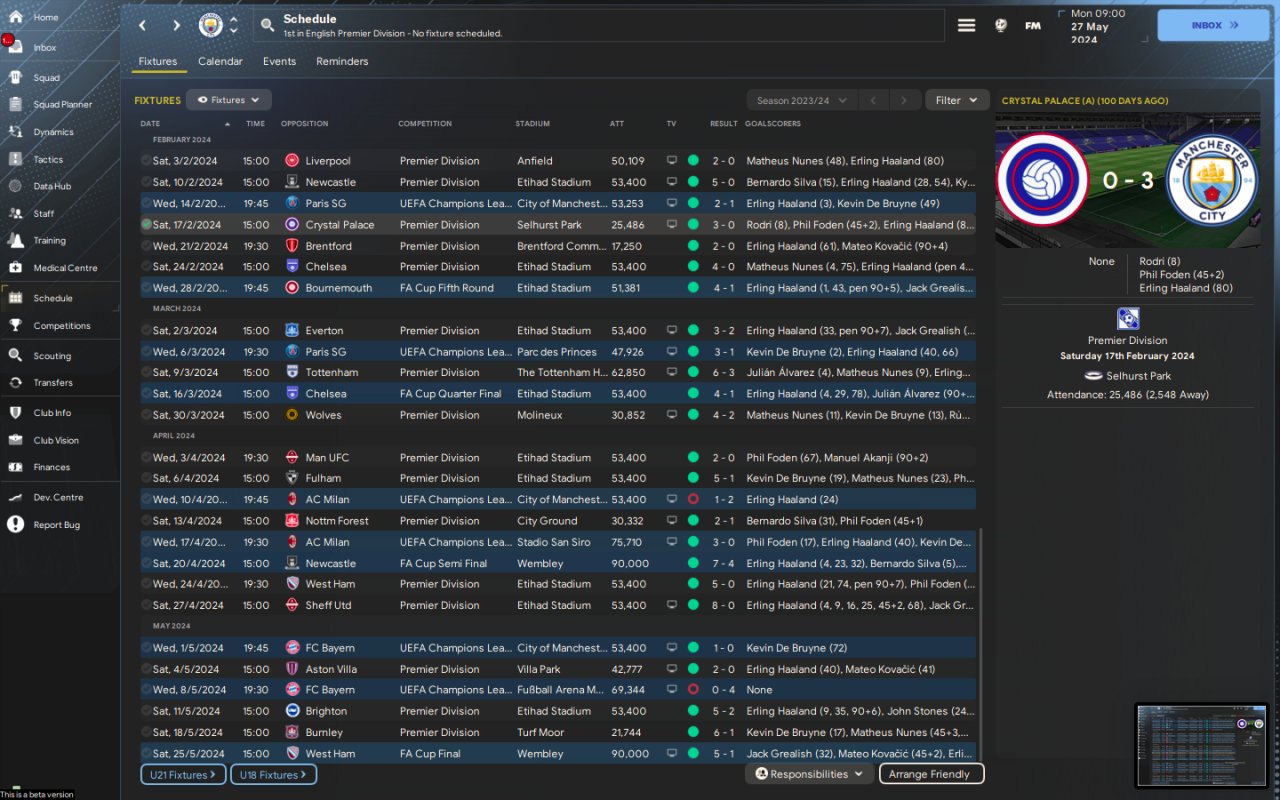Screen dimensions: 1280x800
Task: Tick the selection circle for Burnley fixture
Action: pyautogui.click(x=146, y=733)
